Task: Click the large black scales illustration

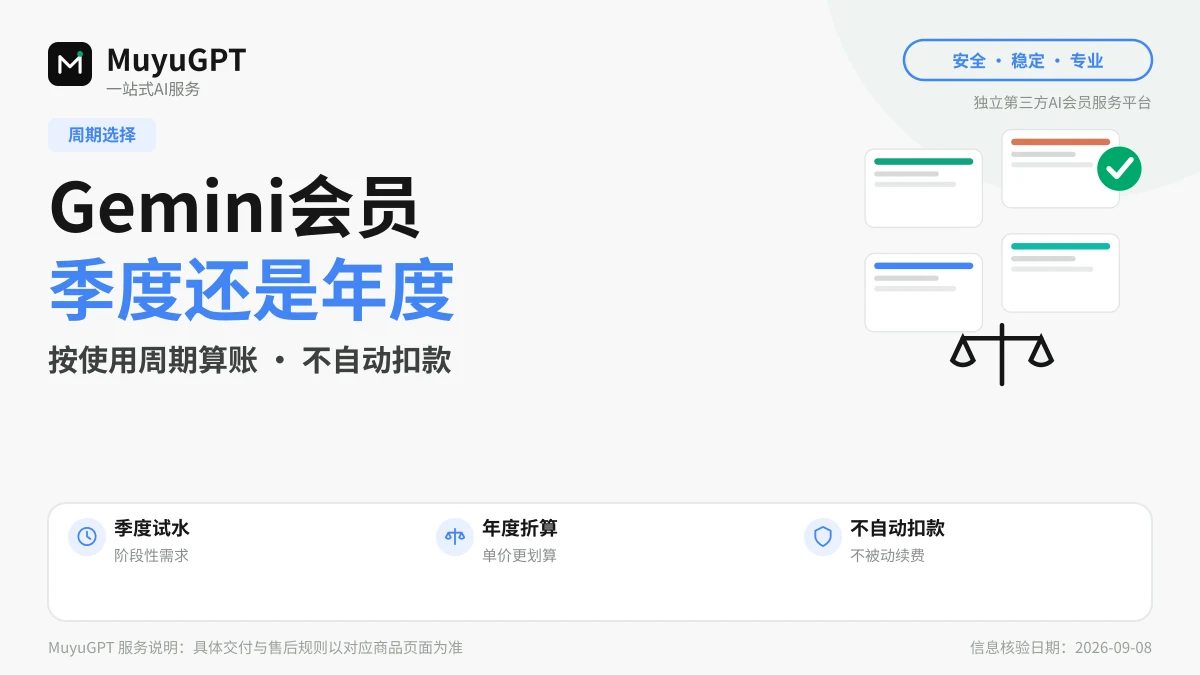Action: click(x=1001, y=354)
